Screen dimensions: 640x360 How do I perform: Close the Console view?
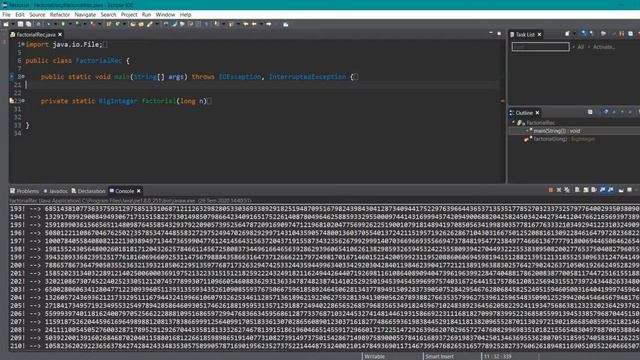coord(139,191)
